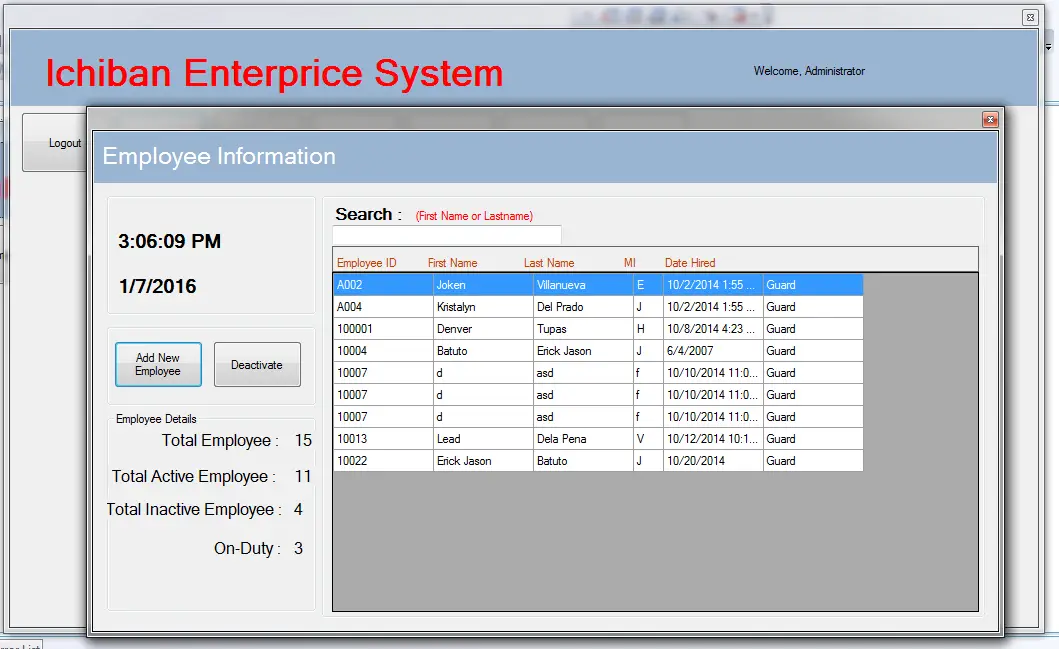The width and height of the screenshot is (1059, 649).
Task: Click the Total Employee count 15
Action: (303, 440)
